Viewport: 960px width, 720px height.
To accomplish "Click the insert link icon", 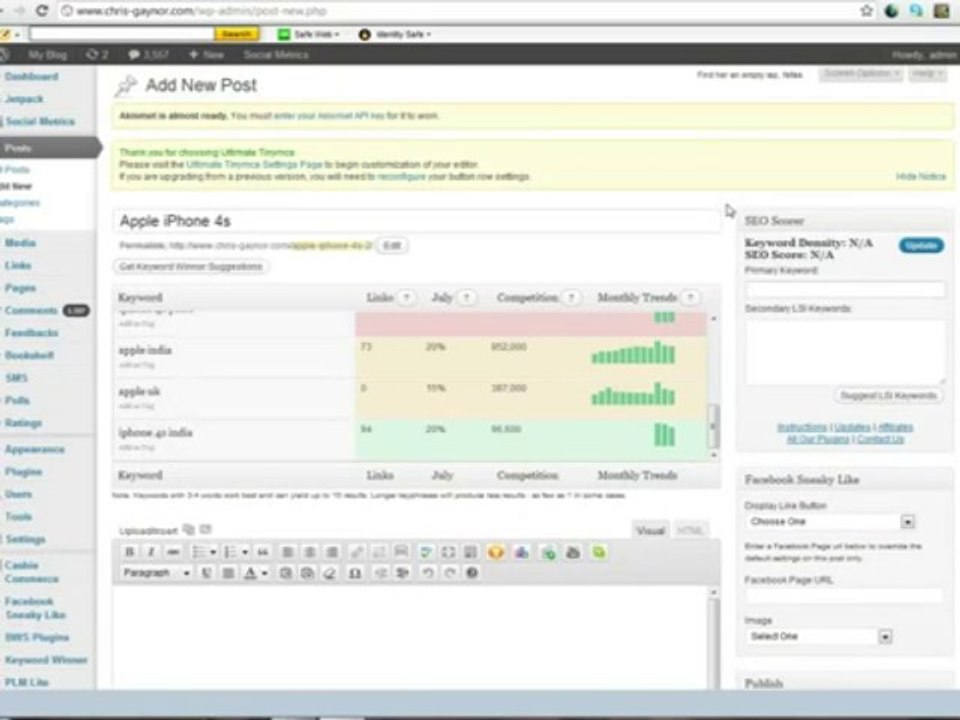I will [356, 552].
